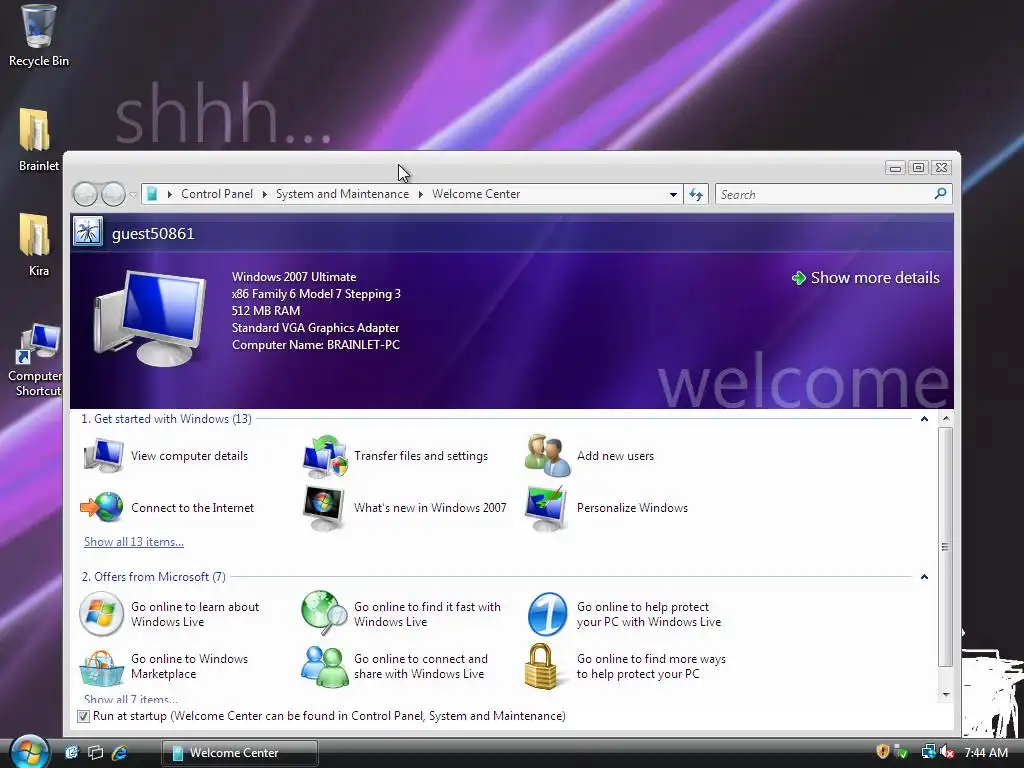The image size is (1024, 768).
Task: Click the Windows Live learn-about flag icon
Action: [x=101, y=614]
